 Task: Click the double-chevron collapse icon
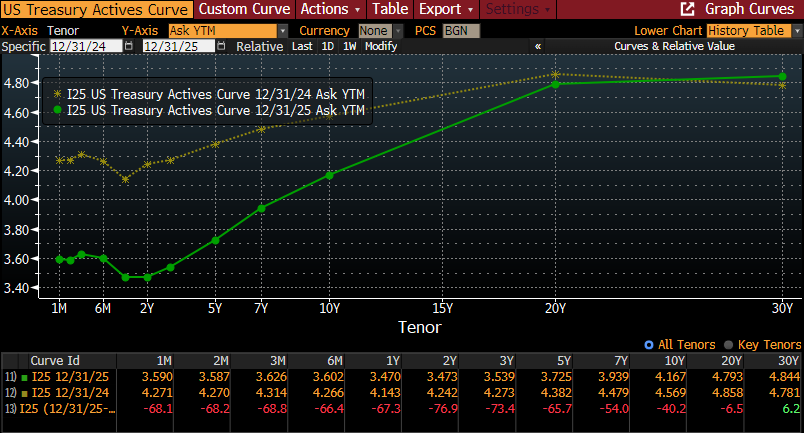click(538, 47)
